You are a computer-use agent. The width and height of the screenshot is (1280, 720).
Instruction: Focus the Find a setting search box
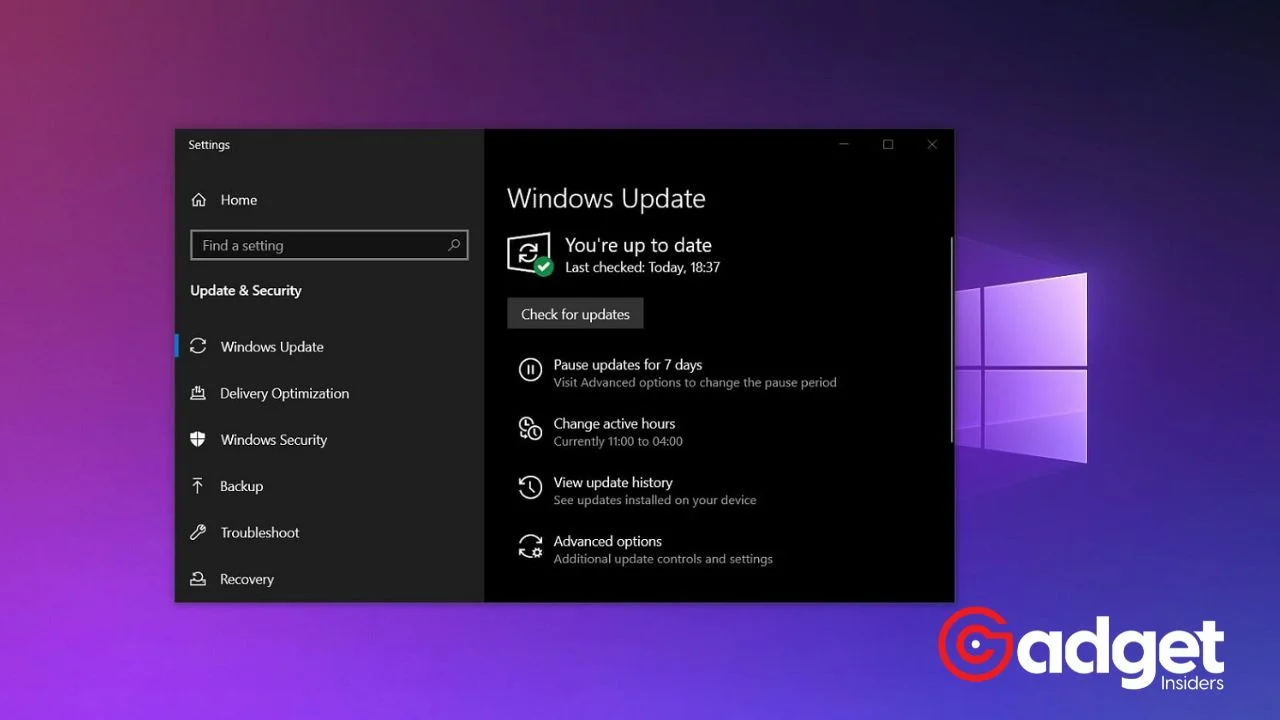point(329,245)
